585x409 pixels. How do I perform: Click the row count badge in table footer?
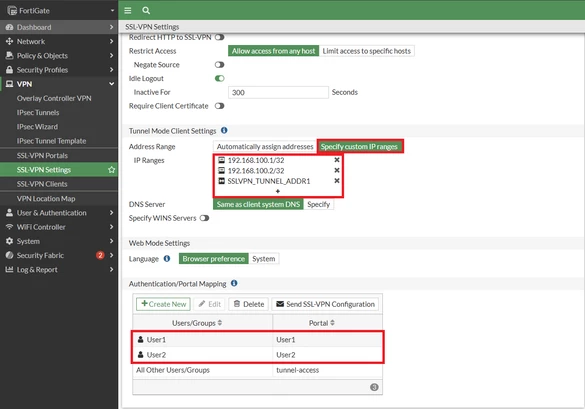[374, 387]
